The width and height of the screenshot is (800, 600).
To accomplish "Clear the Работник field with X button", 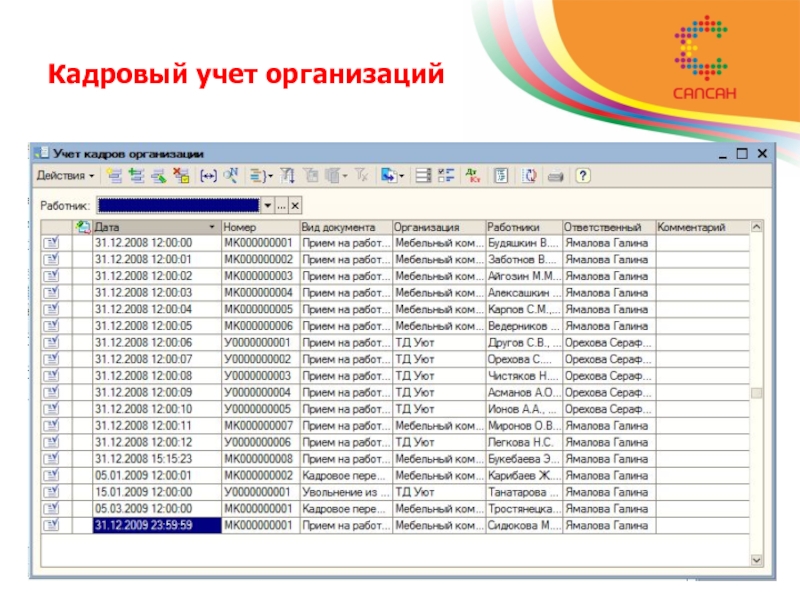I will 295,205.
